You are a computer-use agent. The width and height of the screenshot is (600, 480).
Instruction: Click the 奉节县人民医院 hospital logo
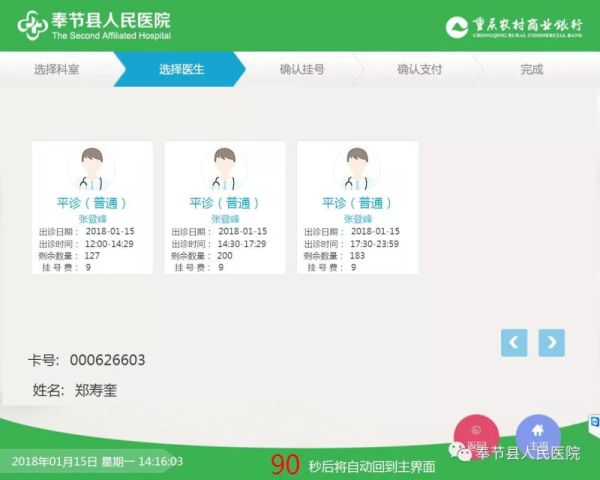94,25
